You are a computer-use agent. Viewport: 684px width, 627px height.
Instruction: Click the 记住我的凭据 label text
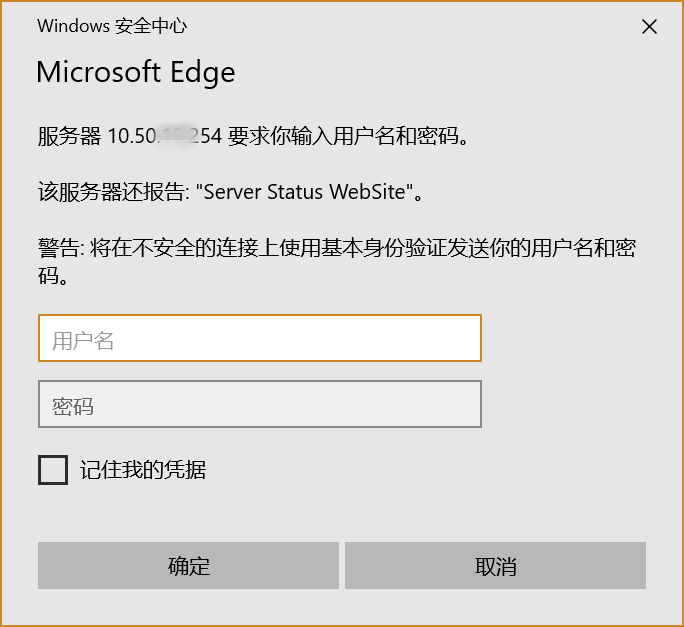[x=143, y=469]
